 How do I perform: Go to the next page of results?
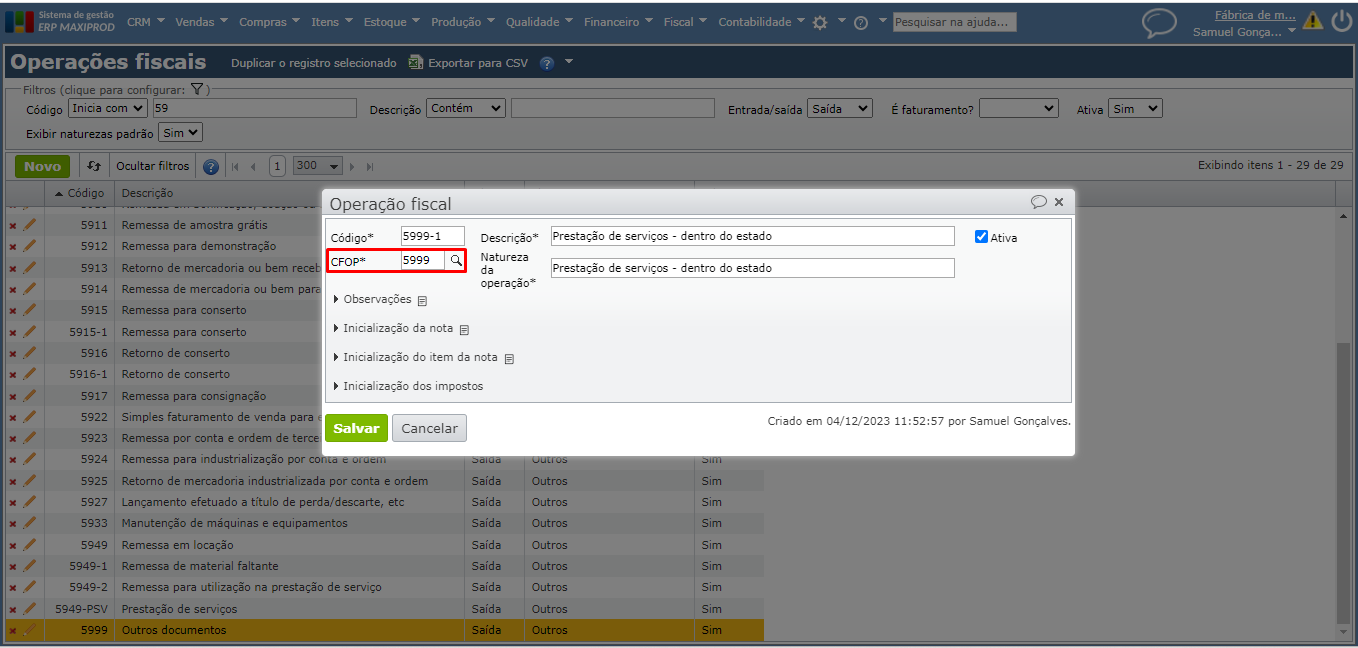[353, 167]
